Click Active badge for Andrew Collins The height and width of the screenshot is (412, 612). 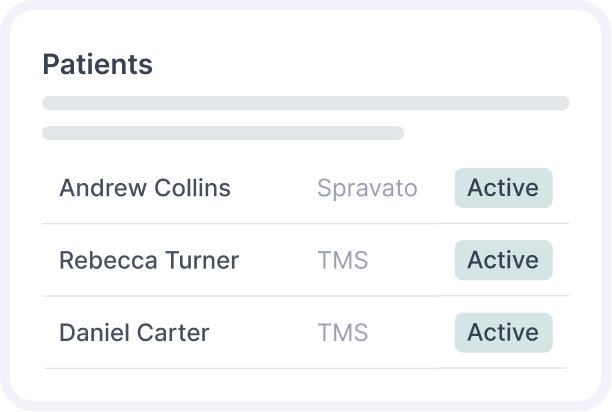coord(503,188)
